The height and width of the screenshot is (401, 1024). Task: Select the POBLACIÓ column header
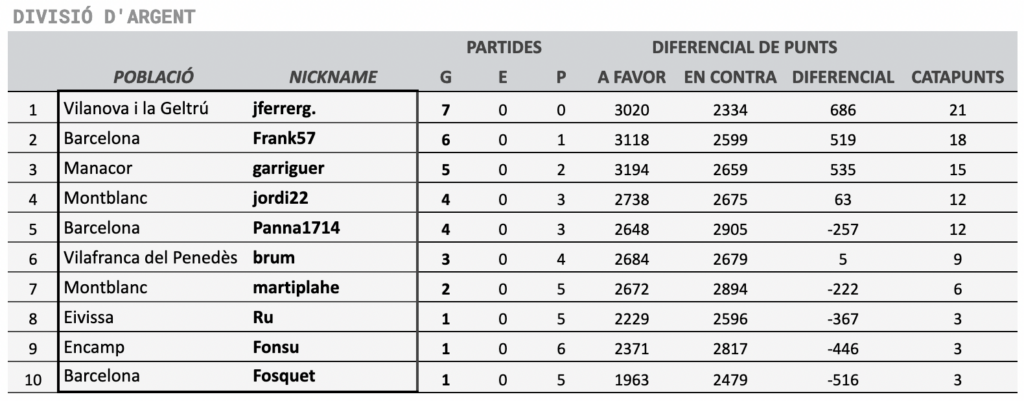pyautogui.click(x=153, y=77)
